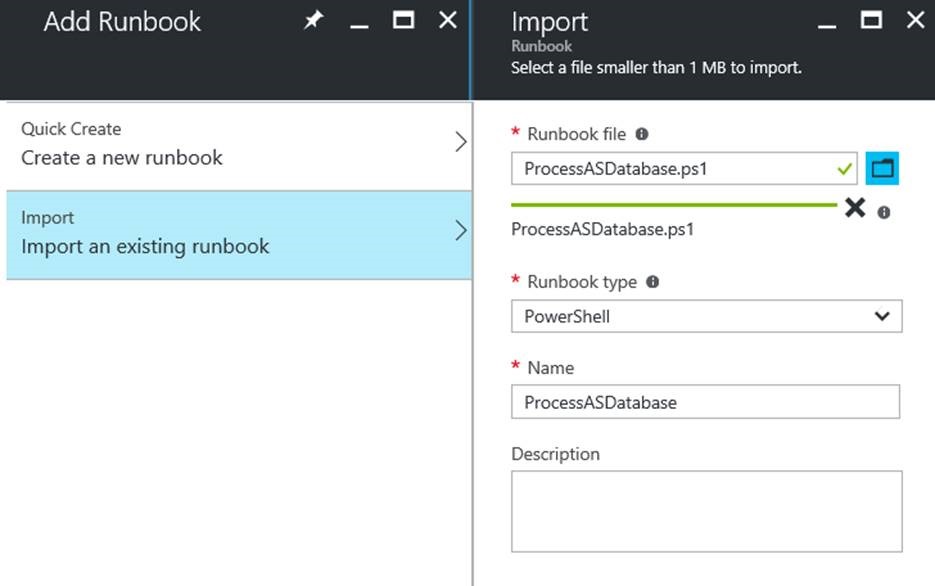This screenshot has width=935, height=586.
Task: Open the Runbook type info tooltip icon
Action: (653, 282)
